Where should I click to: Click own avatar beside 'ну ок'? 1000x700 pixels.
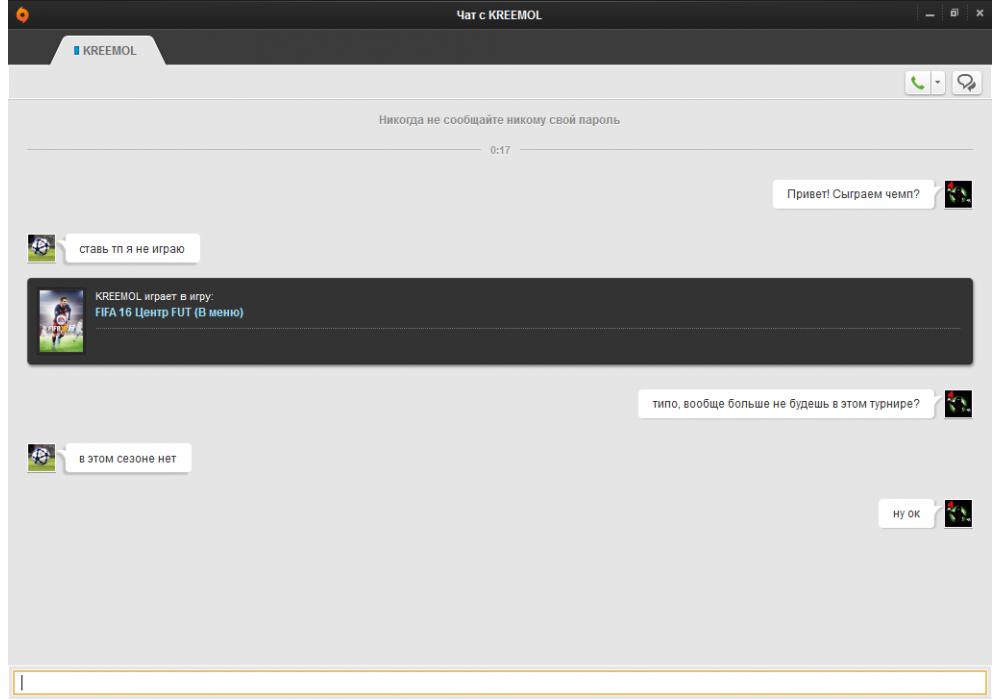coord(958,513)
